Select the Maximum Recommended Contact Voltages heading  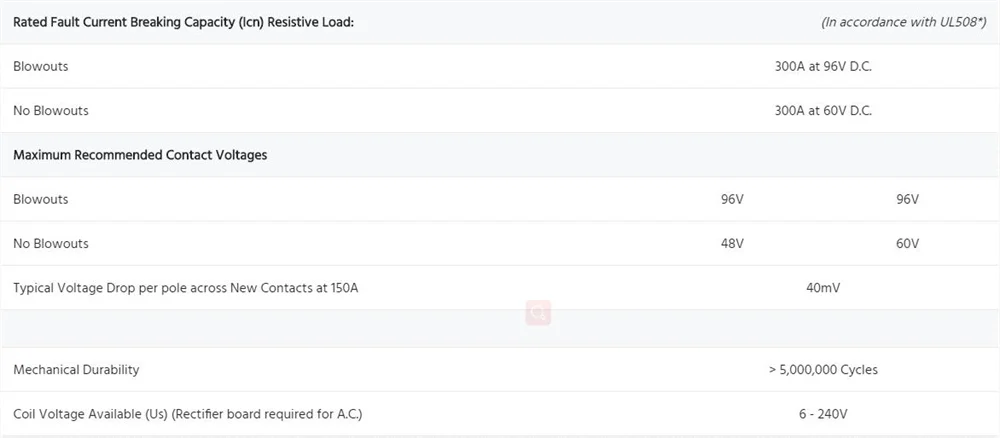click(x=140, y=155)
